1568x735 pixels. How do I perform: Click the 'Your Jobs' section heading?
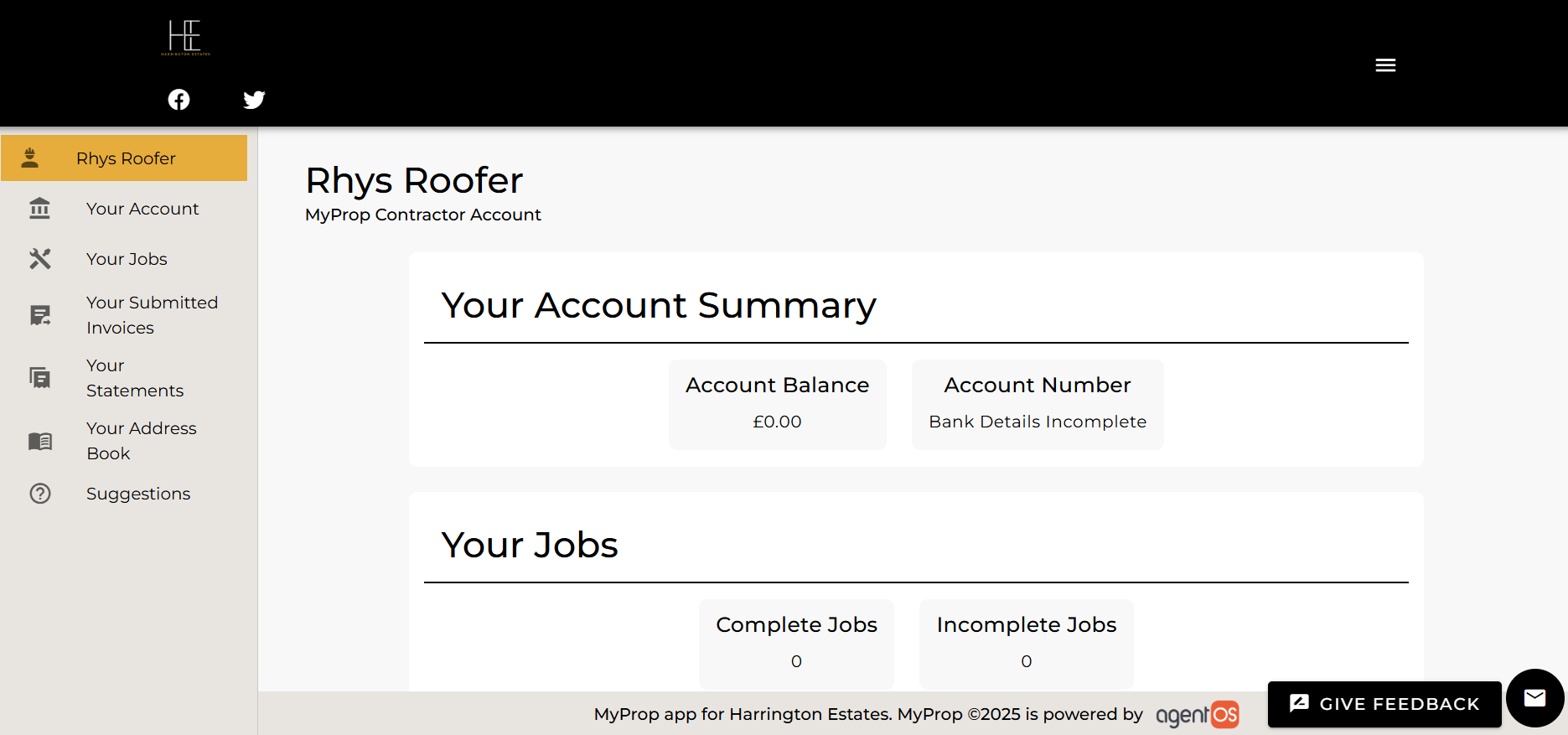point(530,545)
